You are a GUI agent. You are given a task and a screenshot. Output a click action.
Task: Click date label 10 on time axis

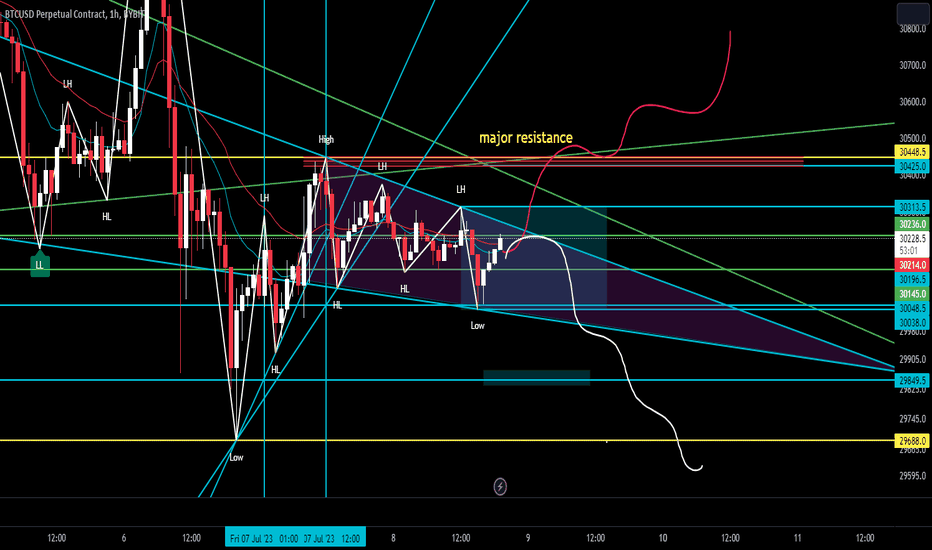tap(663, 538)
